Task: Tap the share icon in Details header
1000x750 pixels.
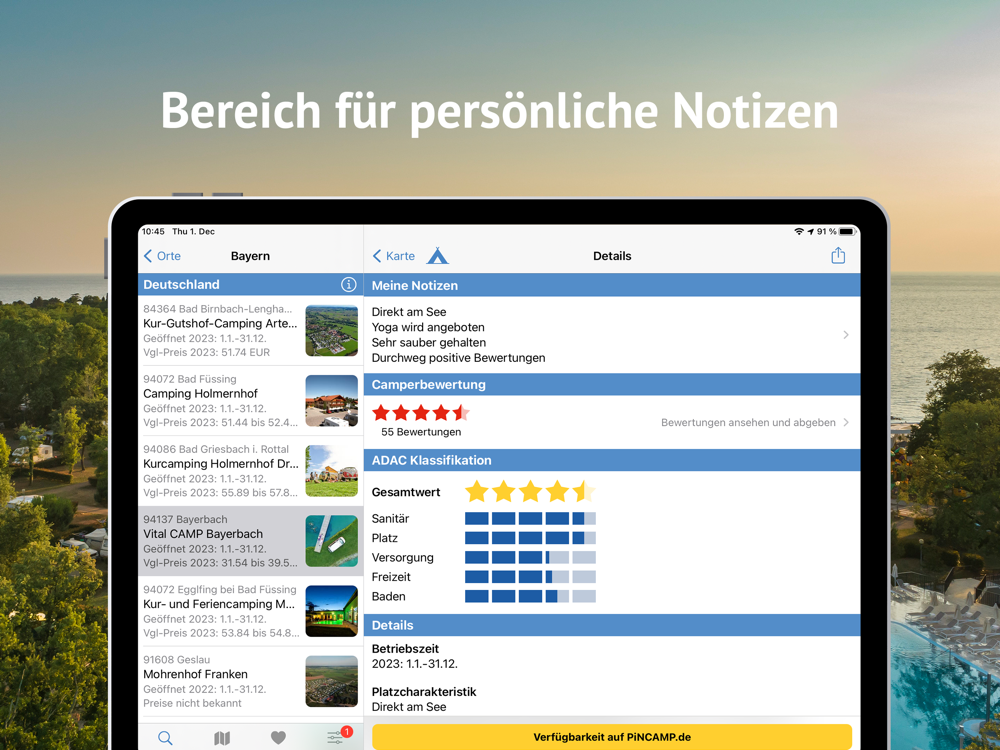Action: coord(838,256)
